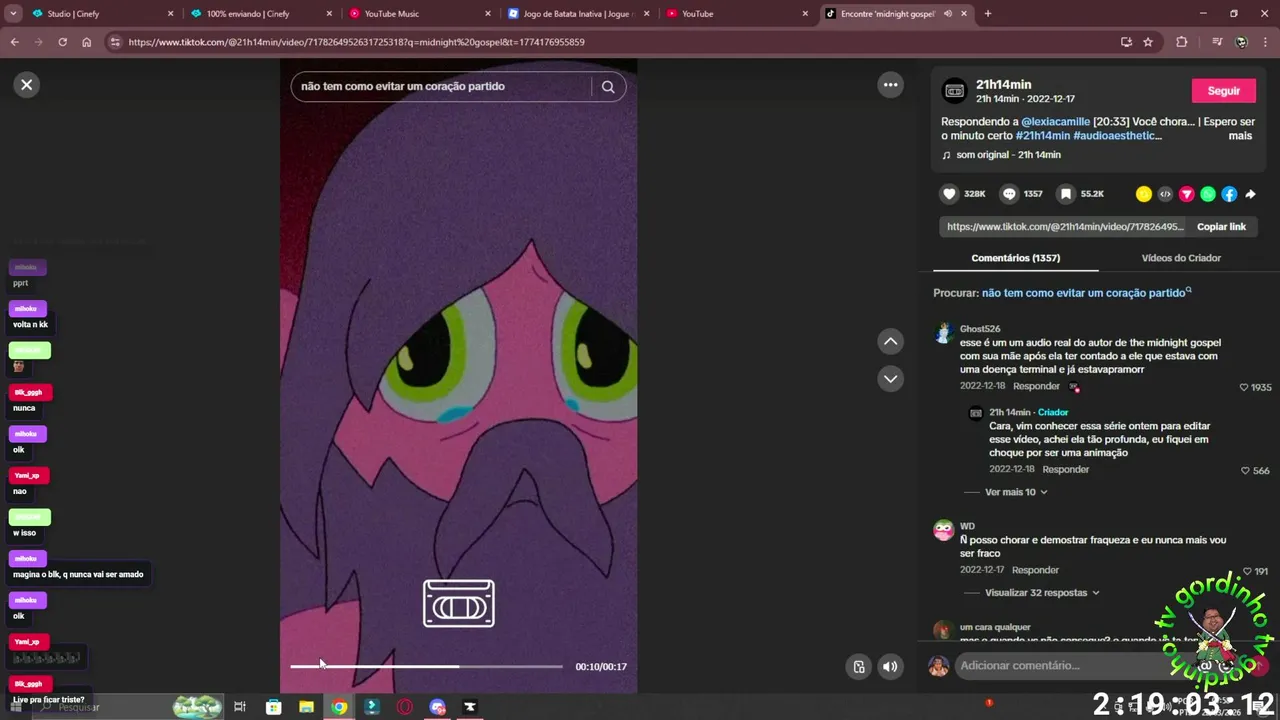
Task: Switch to Comentários (1357) tab
Action: pyautogui.click(x=1015, y=258)
